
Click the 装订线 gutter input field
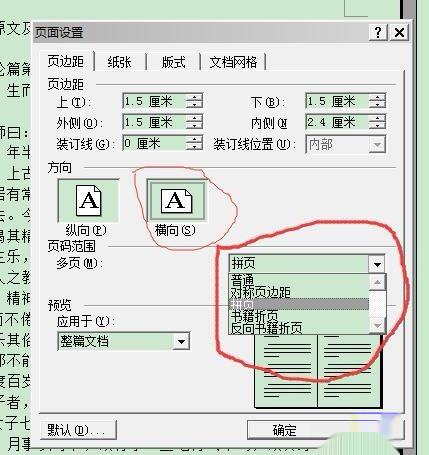(154, 143)
